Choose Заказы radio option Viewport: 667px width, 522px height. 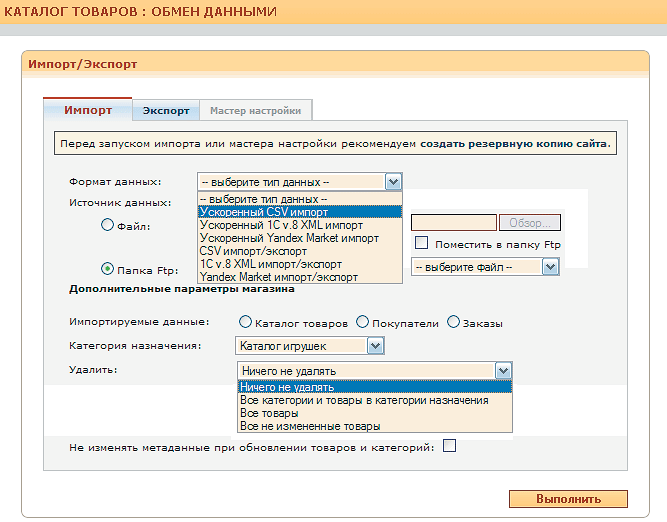click(x=453, y=322)
